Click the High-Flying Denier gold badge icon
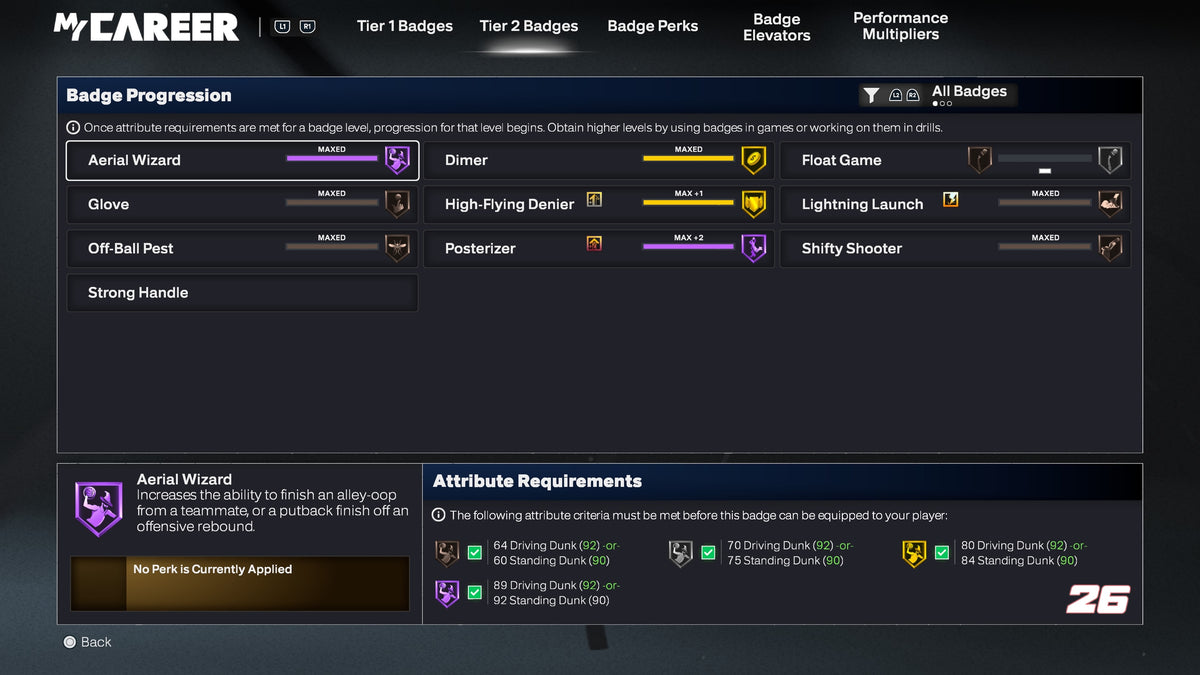1200x675 pixels. (753, 204)
